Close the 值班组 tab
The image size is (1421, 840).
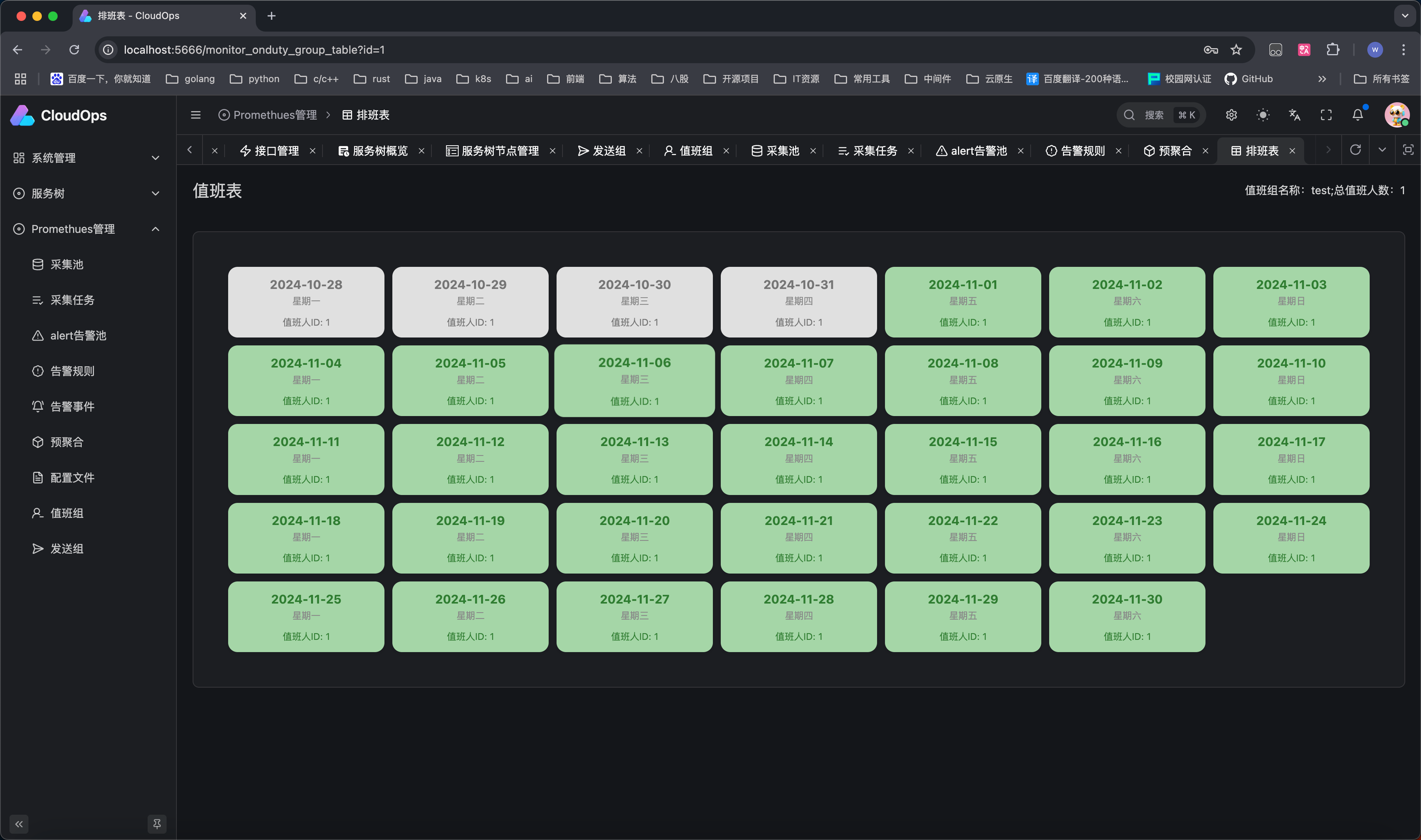pos(726,150)
